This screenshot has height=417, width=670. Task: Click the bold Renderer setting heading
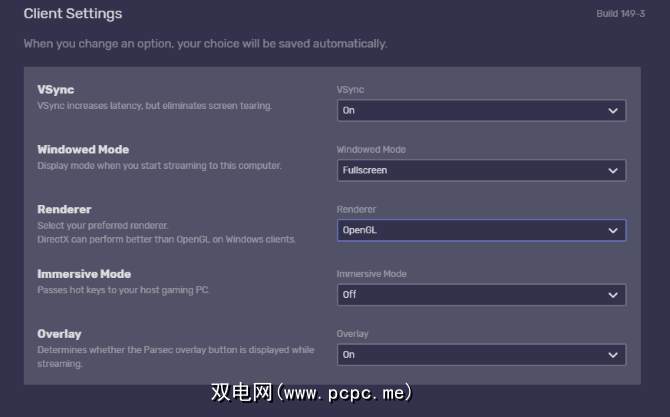64,210
